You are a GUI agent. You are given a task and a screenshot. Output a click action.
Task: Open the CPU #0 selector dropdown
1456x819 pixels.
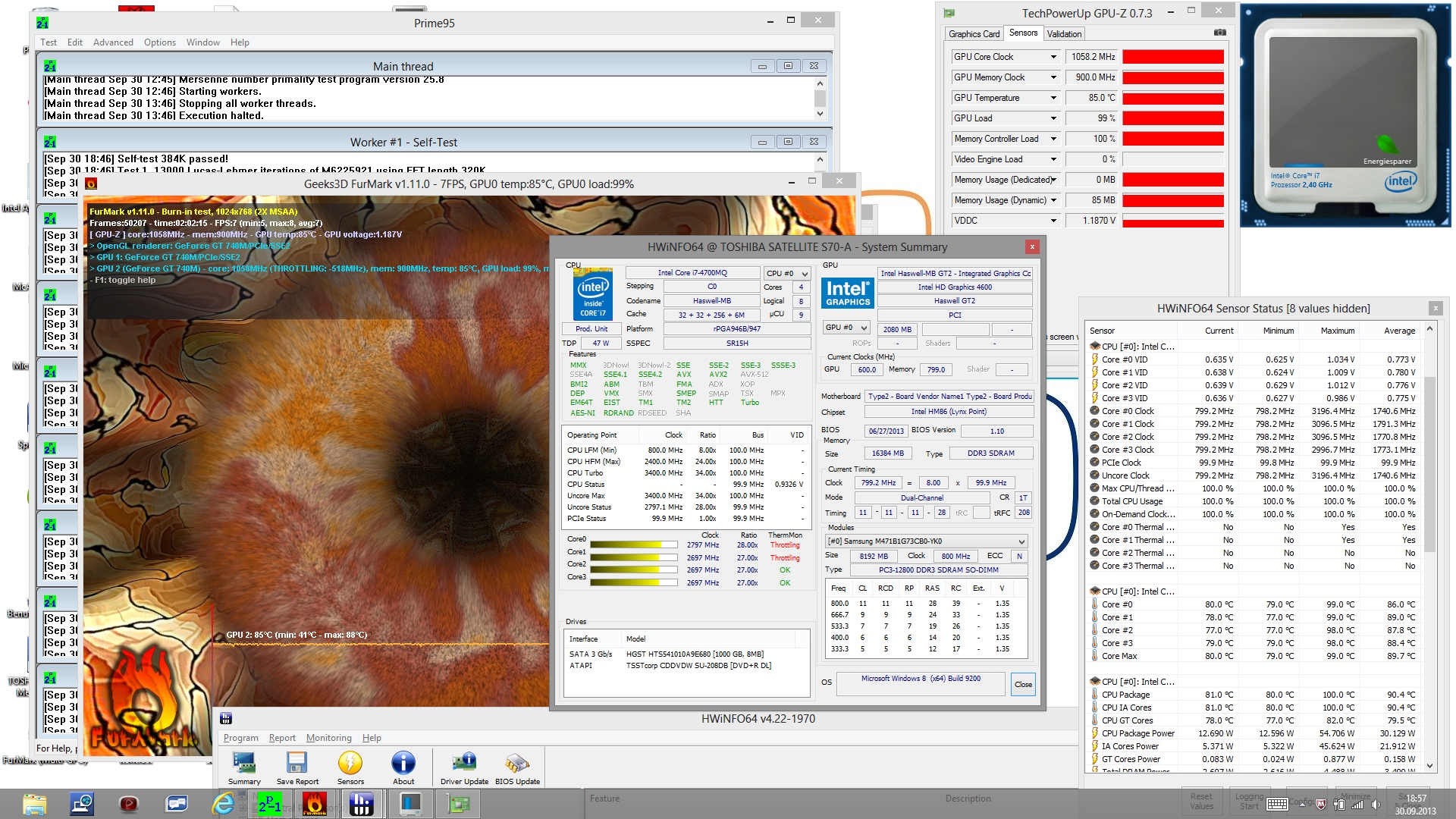[787, 273]
